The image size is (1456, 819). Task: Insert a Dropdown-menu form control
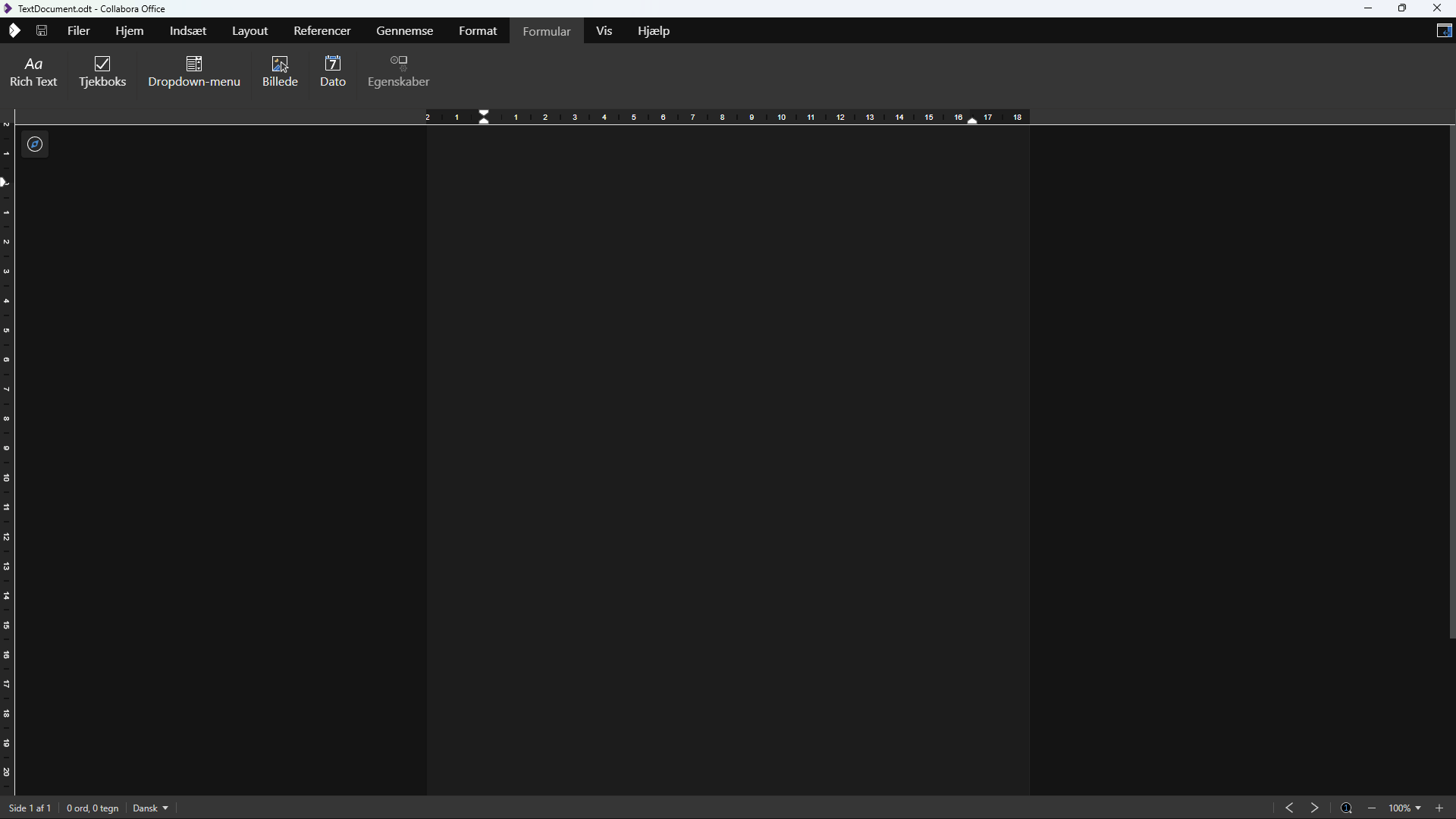coord(194,71)
